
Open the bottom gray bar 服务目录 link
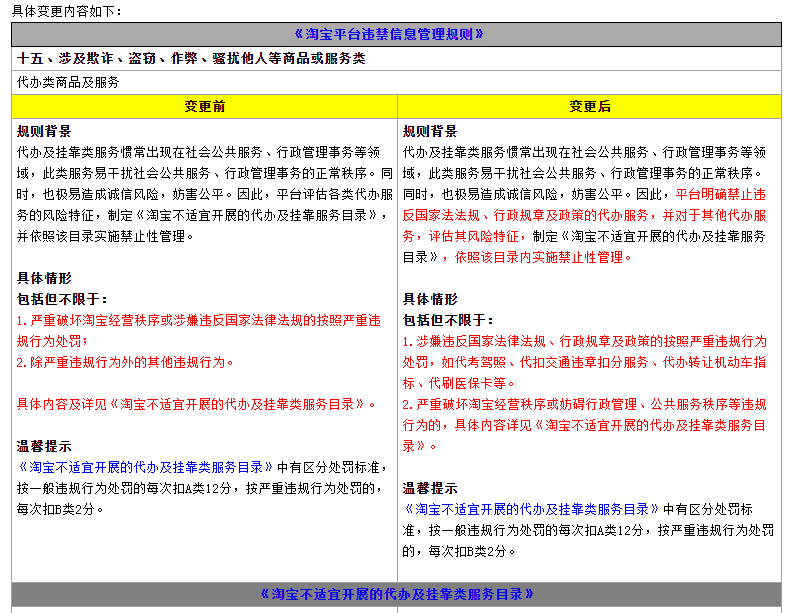coord(396,594)
